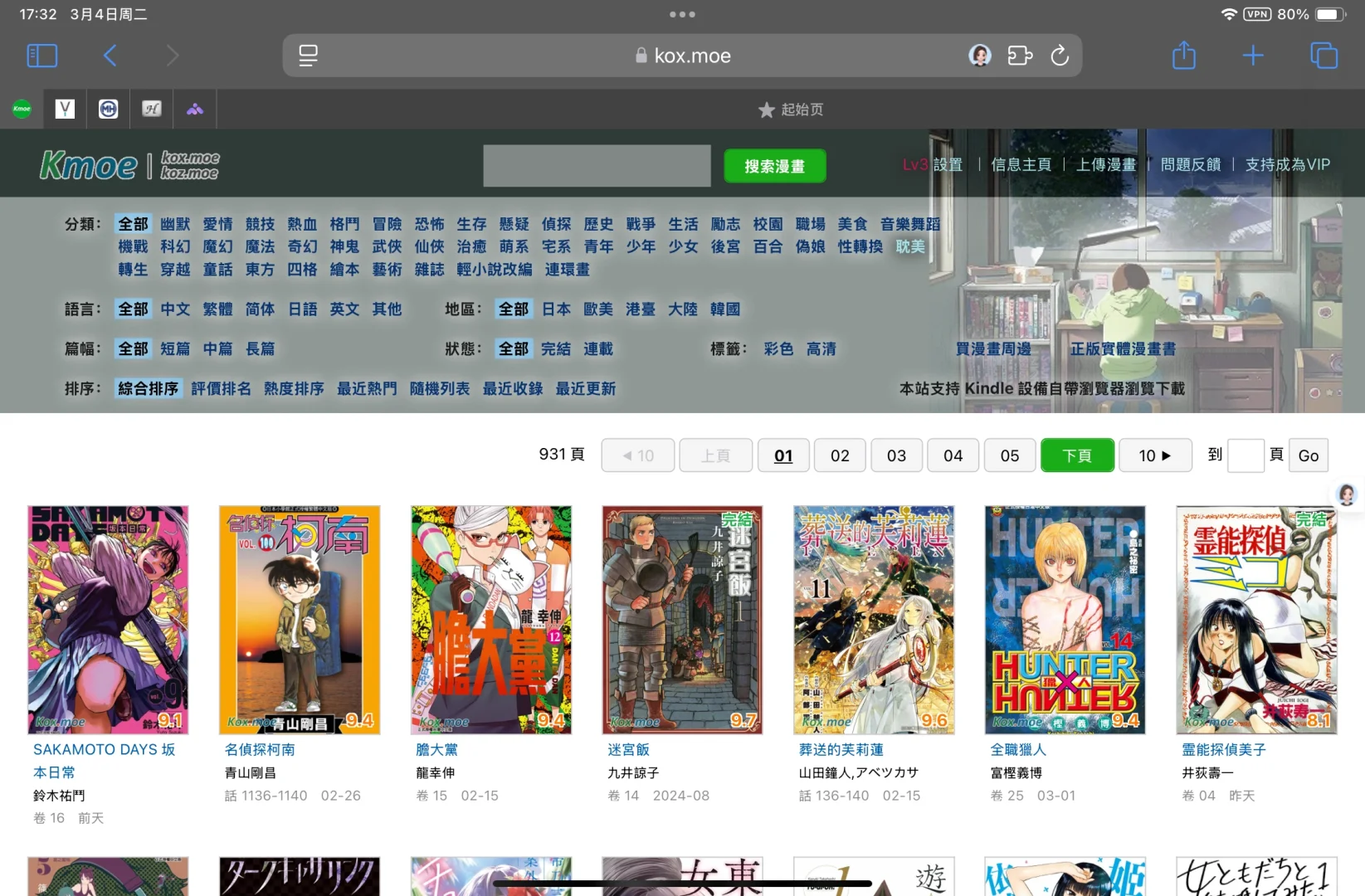Viewport: 1365px width, 896px height.
Task: Open the H favicon bookmark
Action: point(151,109)
